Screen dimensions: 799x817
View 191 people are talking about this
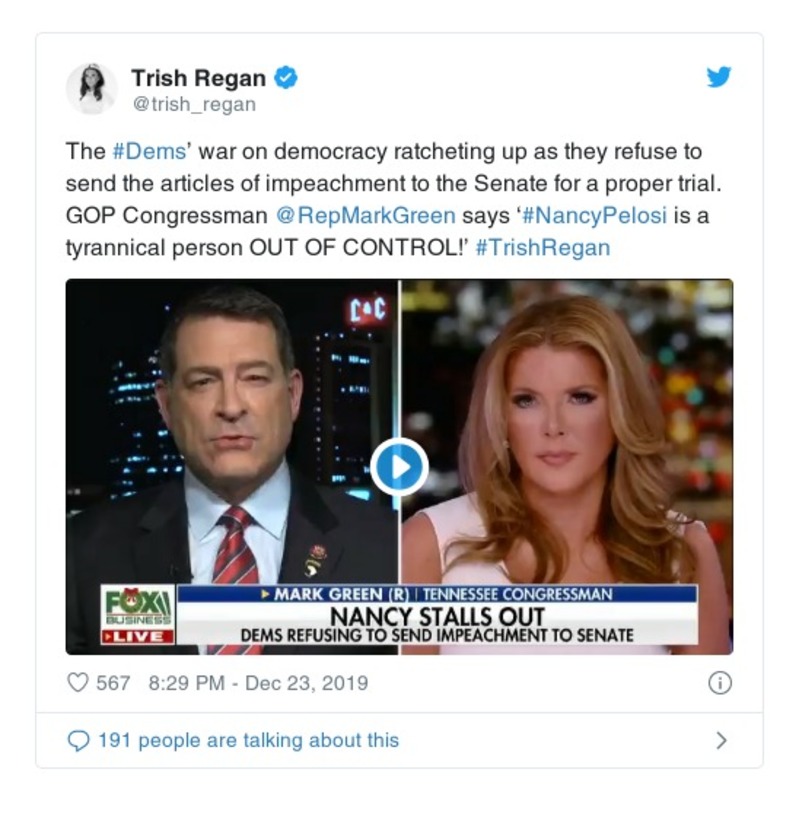pyautogui.click(x=249, y=740)
